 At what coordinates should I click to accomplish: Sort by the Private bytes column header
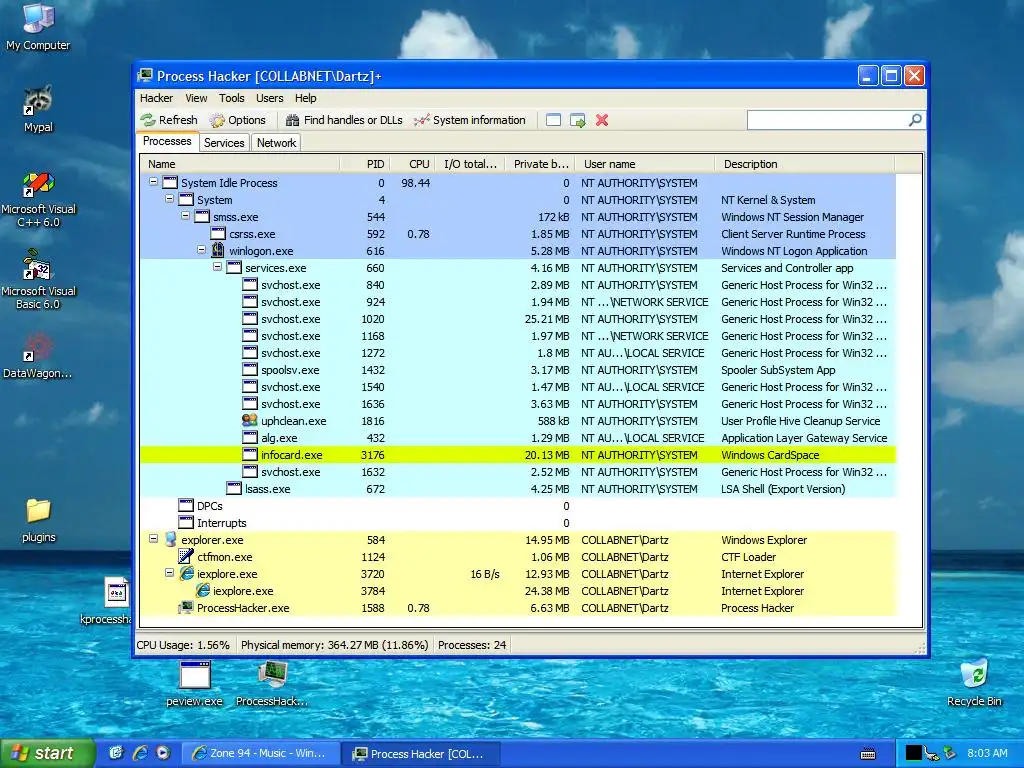(x=540, y=164)
